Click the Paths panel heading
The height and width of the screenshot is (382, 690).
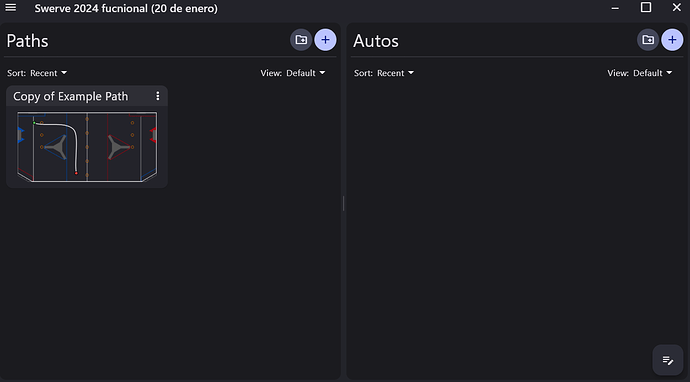[x=27, y=41]
